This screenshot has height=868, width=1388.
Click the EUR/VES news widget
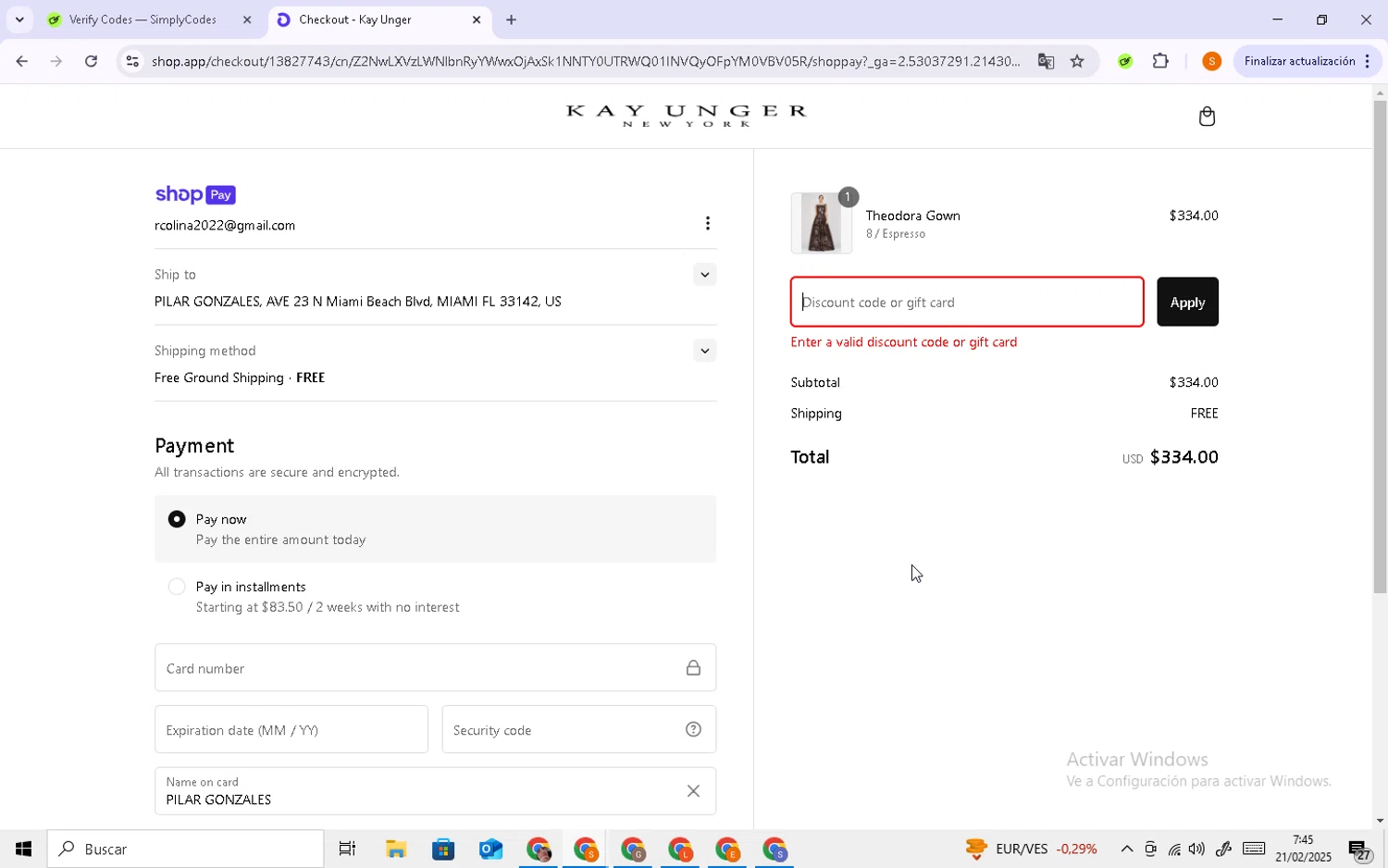[1031, 849]
